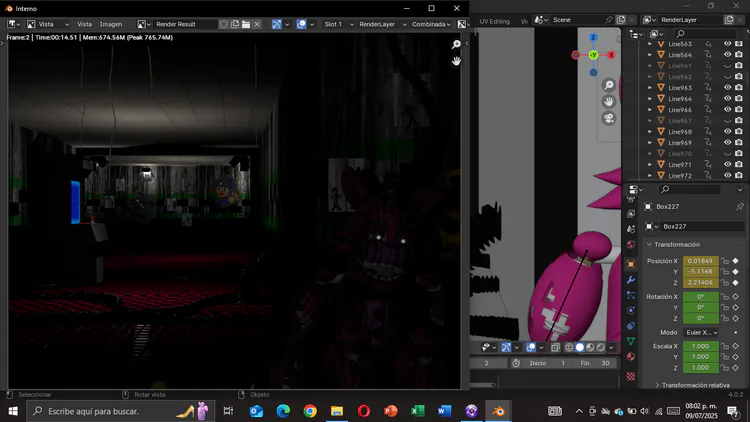Viewport: 750px width, 422px height.
Task: Click the Inicio start frame field
Action: (x=545, y=364)
